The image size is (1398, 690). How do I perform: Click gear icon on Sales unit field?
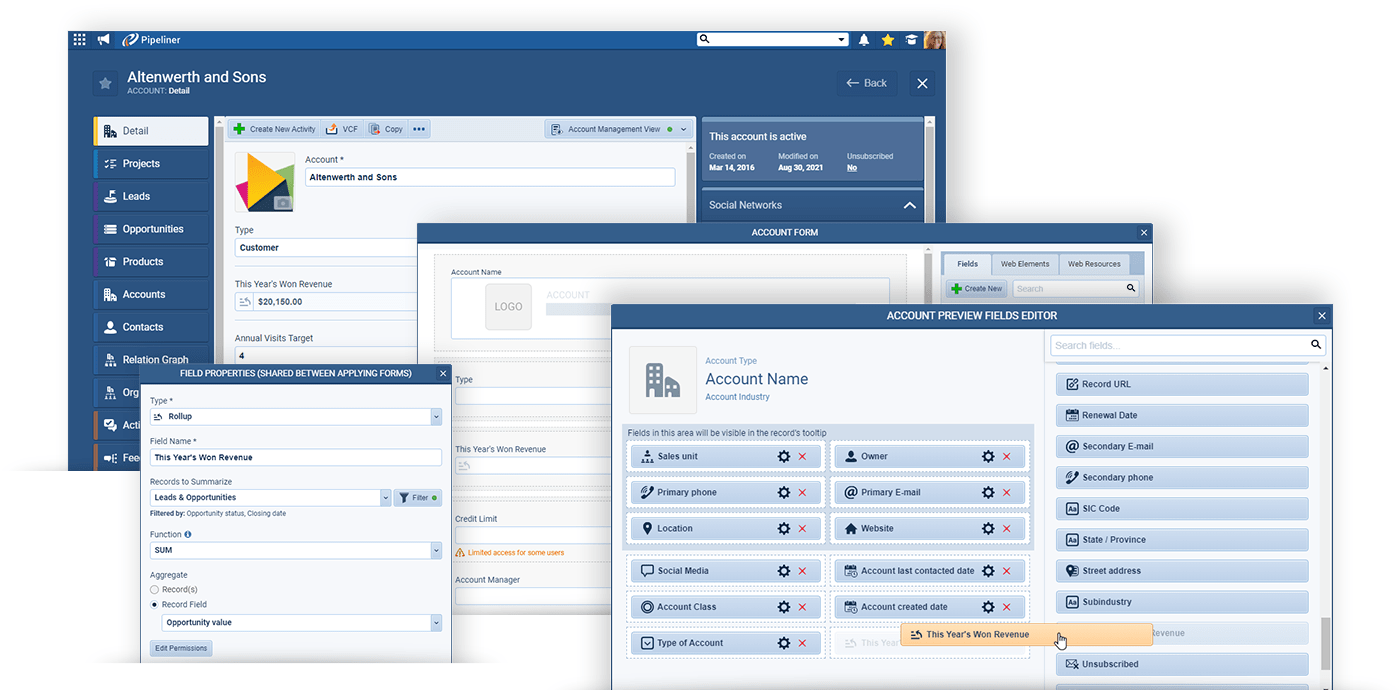pyautogui.click(x=784, y=457)
